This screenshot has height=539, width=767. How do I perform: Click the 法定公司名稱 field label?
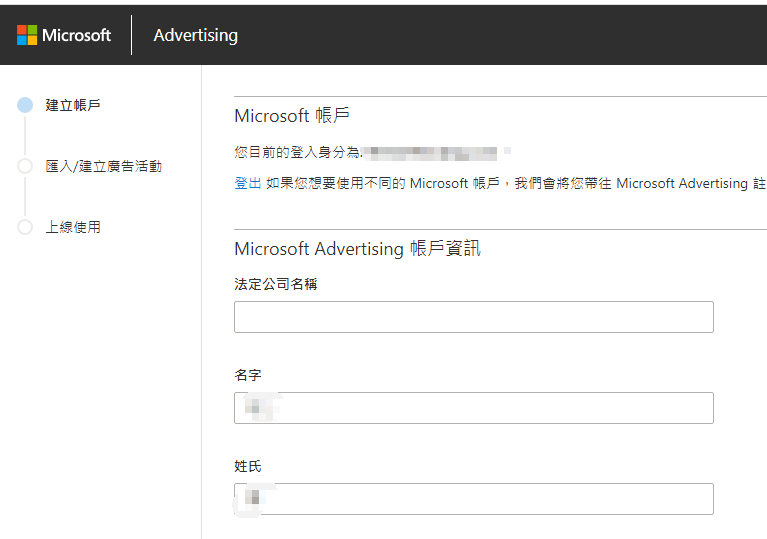coord(276,284)
